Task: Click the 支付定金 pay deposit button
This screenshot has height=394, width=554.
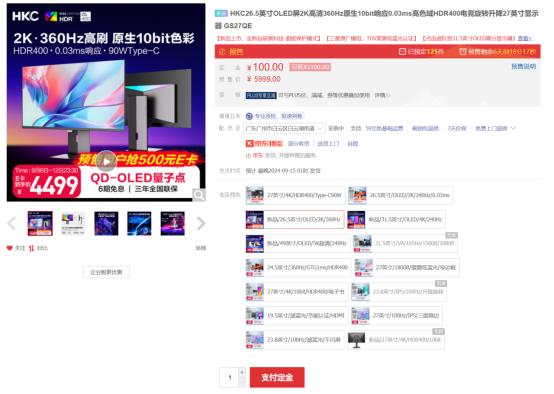Action: [x=277, y=377]
